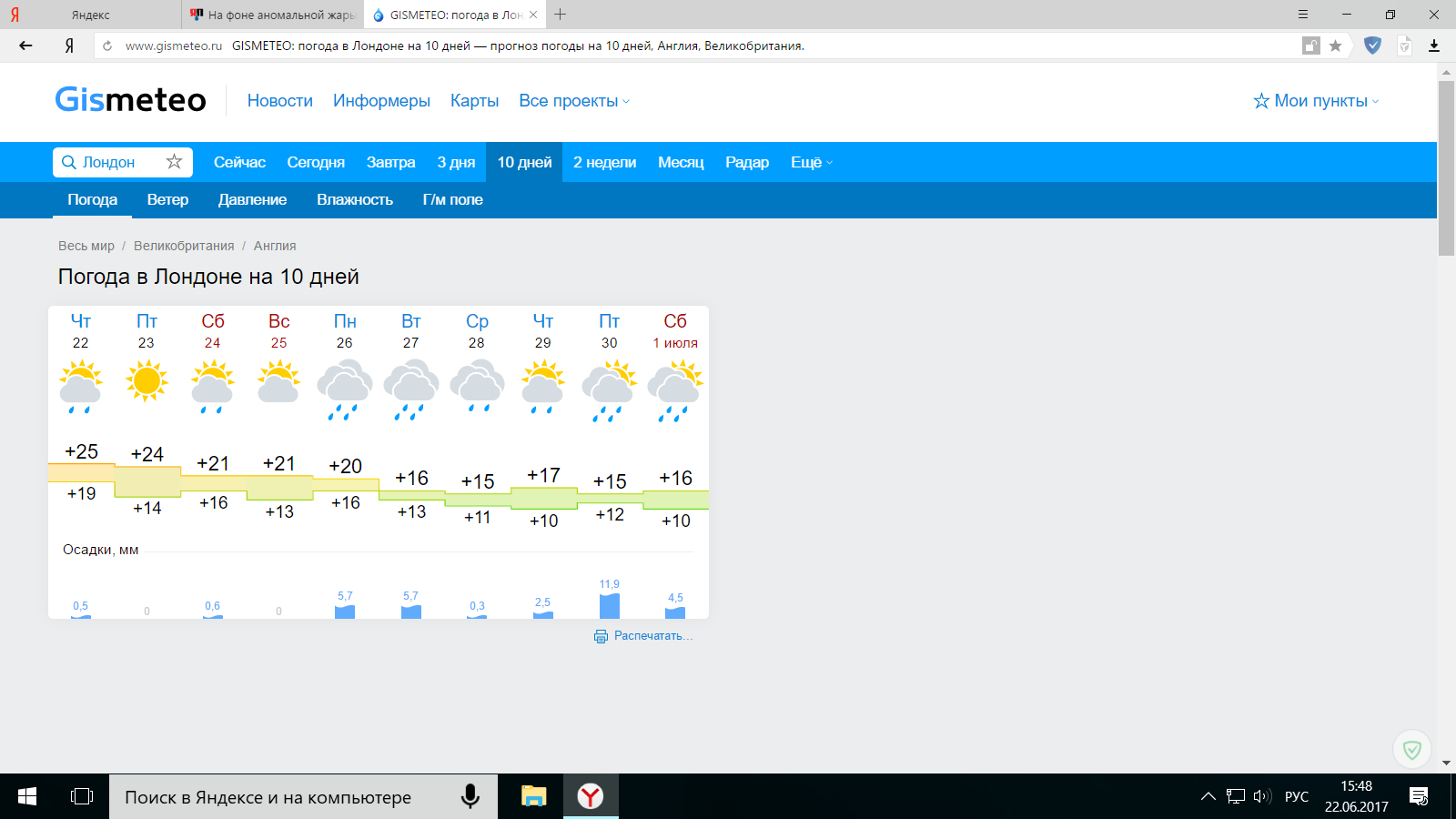The height and width of the screenshot is (819, 1456).
Task: Open File Explorer from the taskbar
Action: pyautogui.click(x=533, y=796)
